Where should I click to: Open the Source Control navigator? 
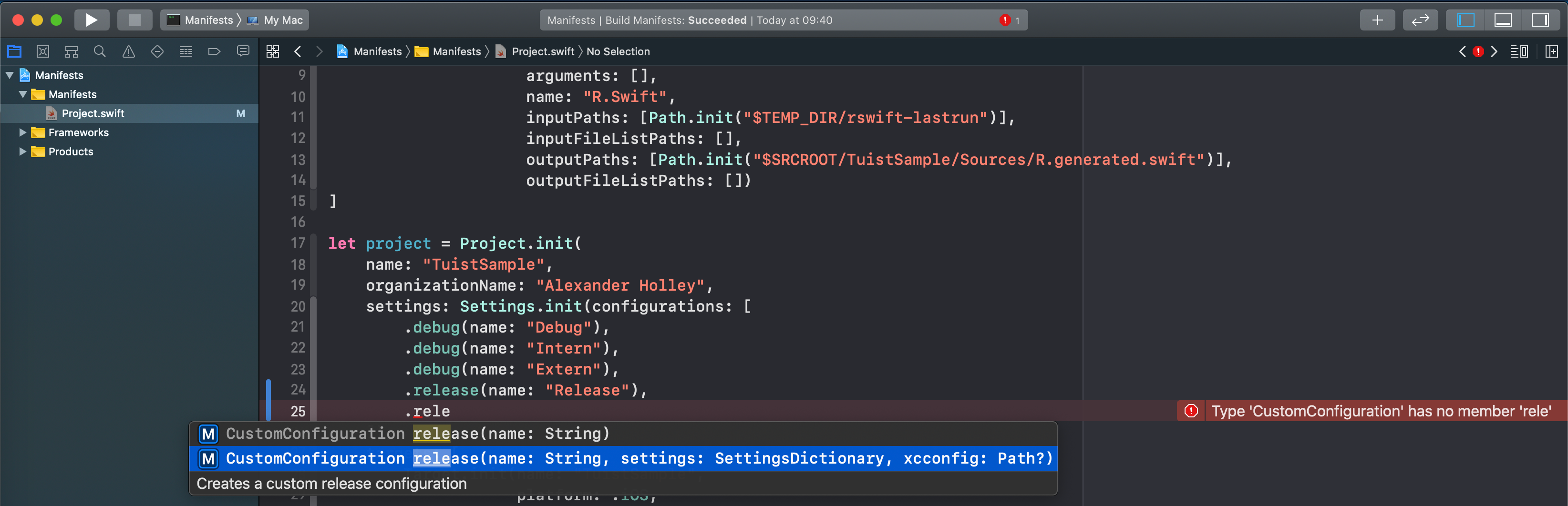click(42, 51)
